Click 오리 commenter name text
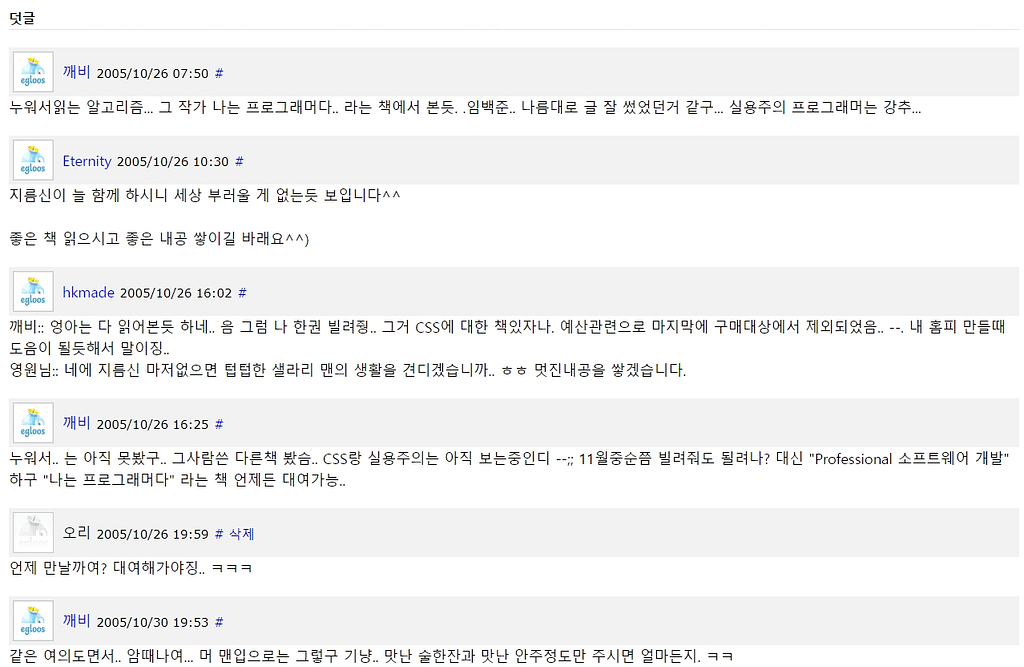 point(76,532)
